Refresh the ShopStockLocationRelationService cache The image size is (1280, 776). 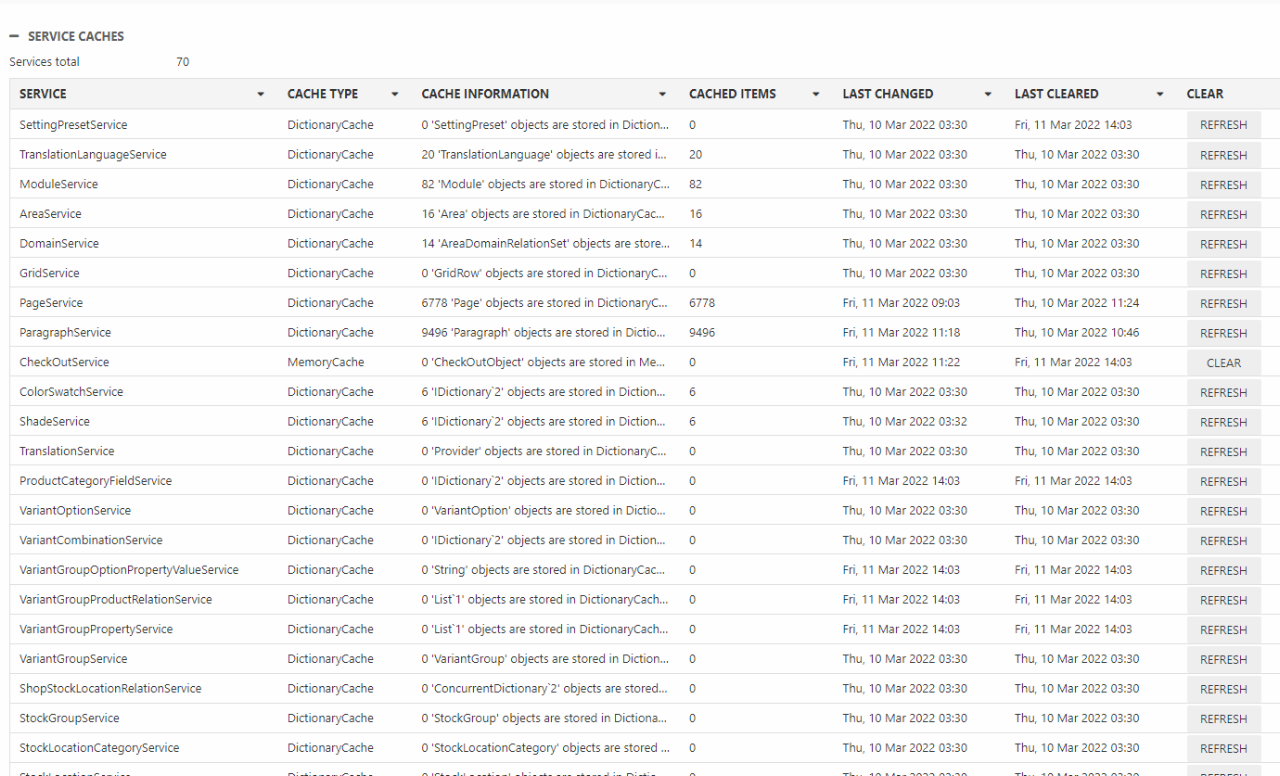coord(1223,689)
